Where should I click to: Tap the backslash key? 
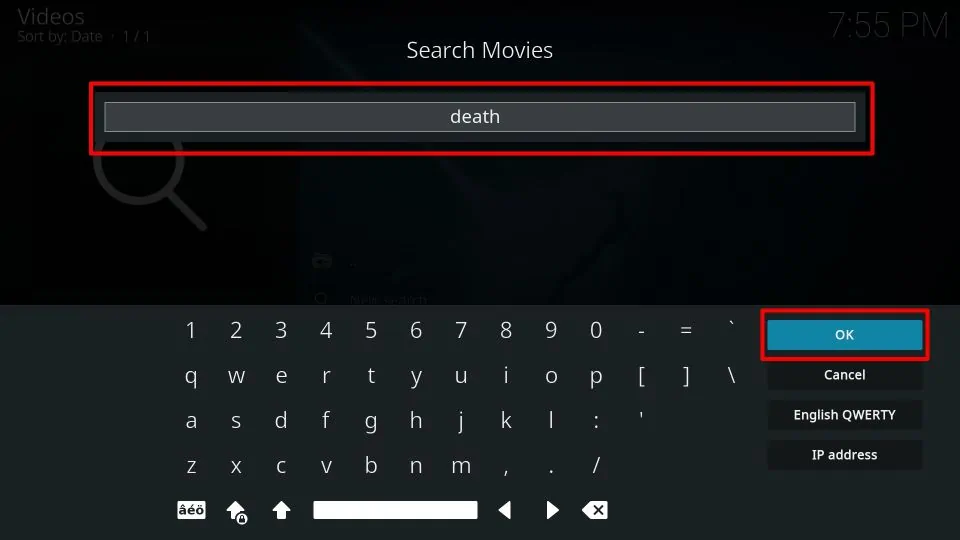pos(731,375)
